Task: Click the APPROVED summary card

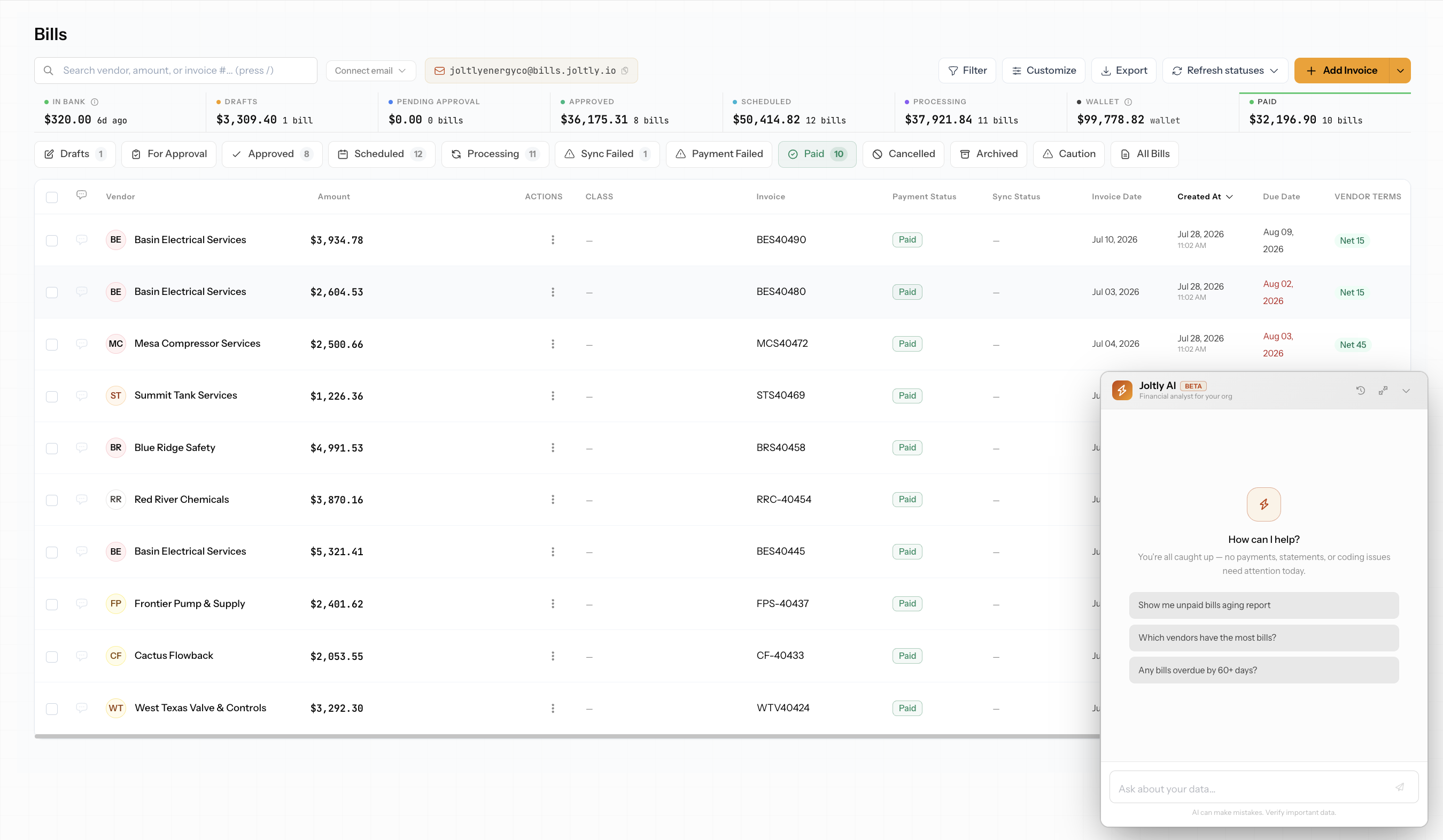Action: pos(636,112)
